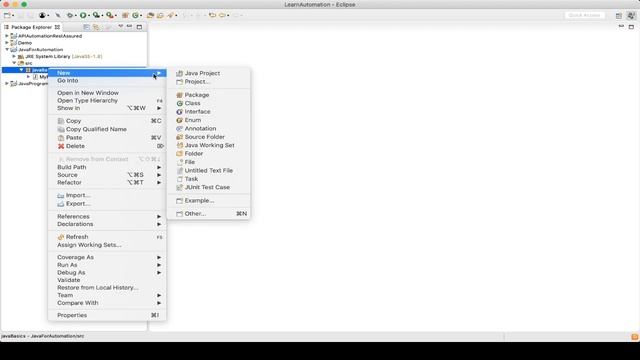
Task: Click Copy Qualified Name menu item
Action: [x=107, y=129]
